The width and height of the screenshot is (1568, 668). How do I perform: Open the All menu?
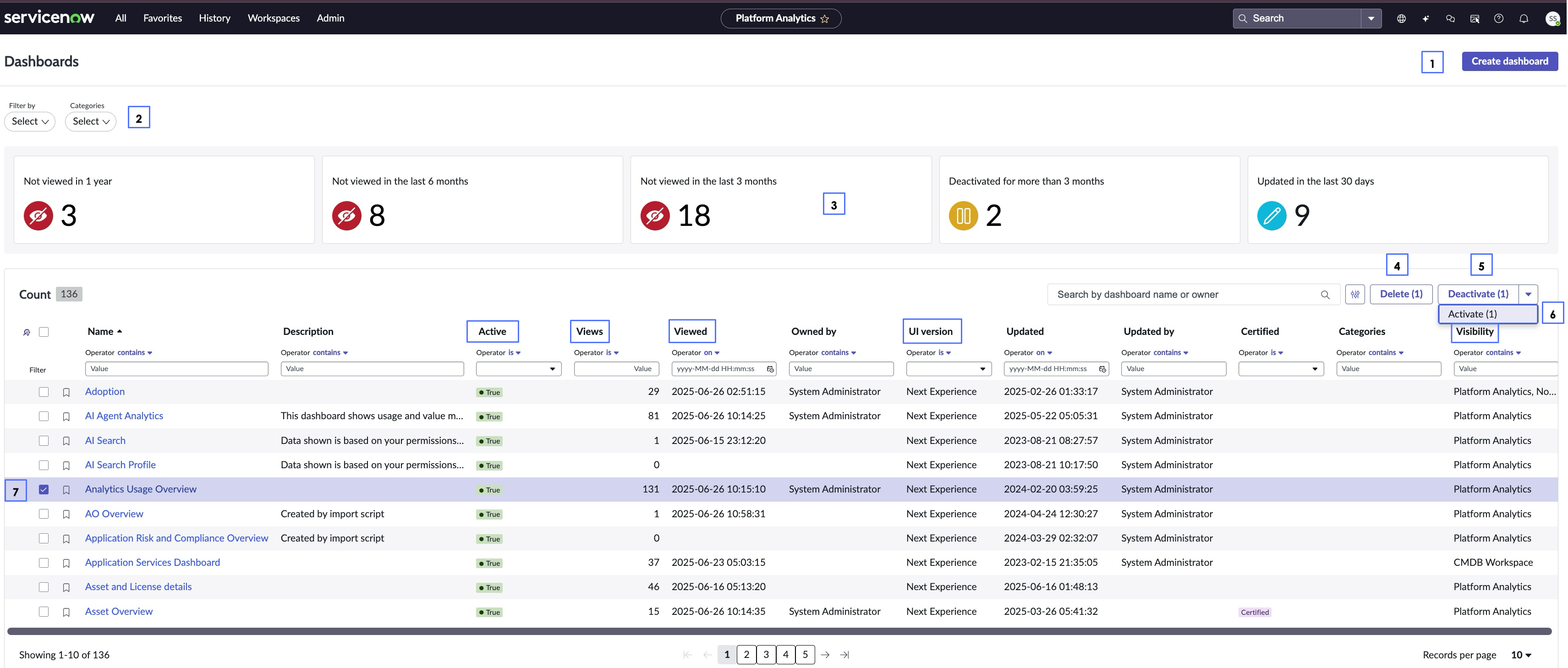pos(121,18)
